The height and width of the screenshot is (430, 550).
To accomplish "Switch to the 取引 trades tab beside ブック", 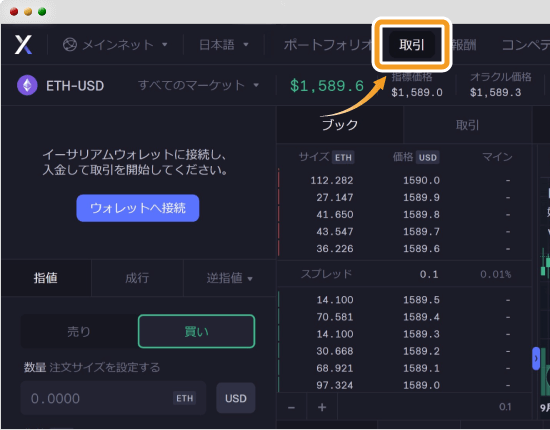I will pyautogui.click(x=467, y=125).
